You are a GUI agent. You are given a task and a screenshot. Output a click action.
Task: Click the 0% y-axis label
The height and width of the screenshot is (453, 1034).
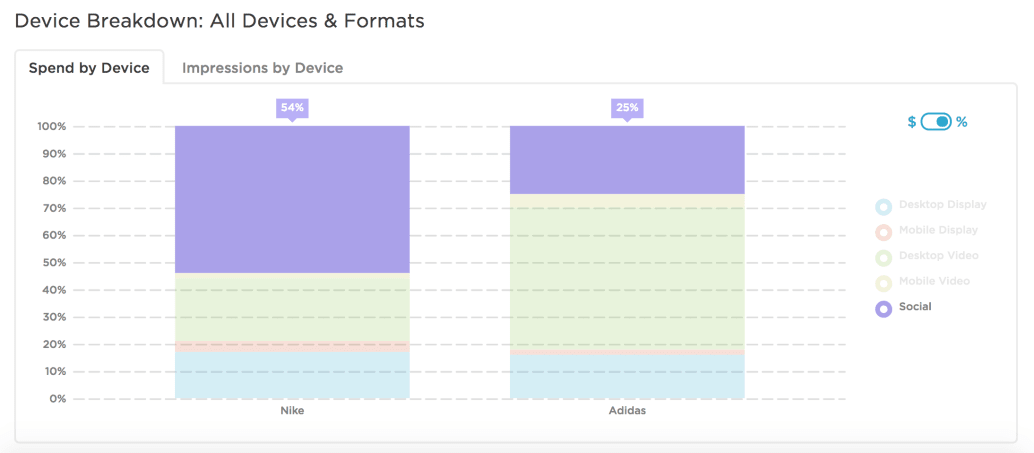57,398
